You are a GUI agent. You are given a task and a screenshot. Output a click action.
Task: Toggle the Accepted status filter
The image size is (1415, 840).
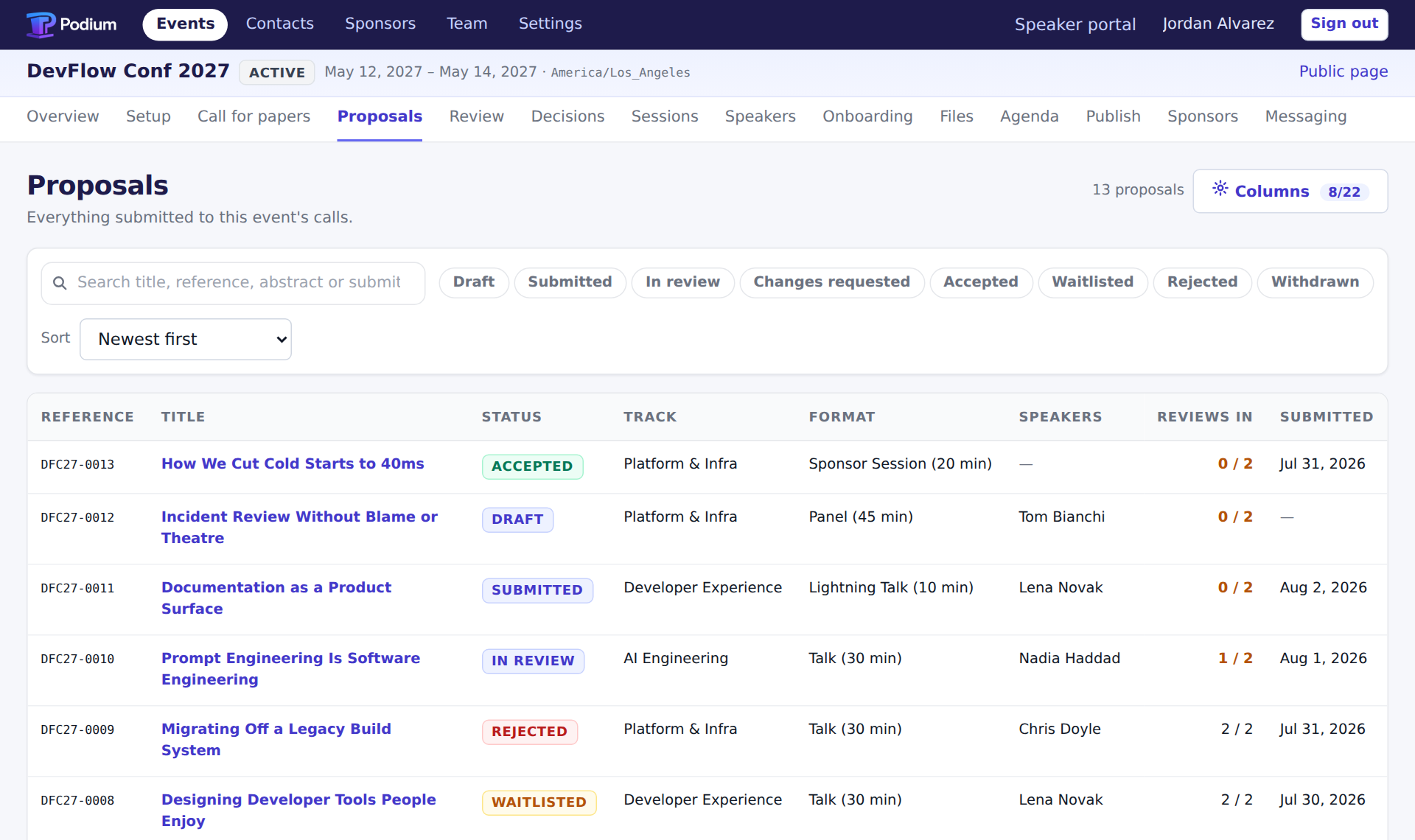[x=980, y=282]
